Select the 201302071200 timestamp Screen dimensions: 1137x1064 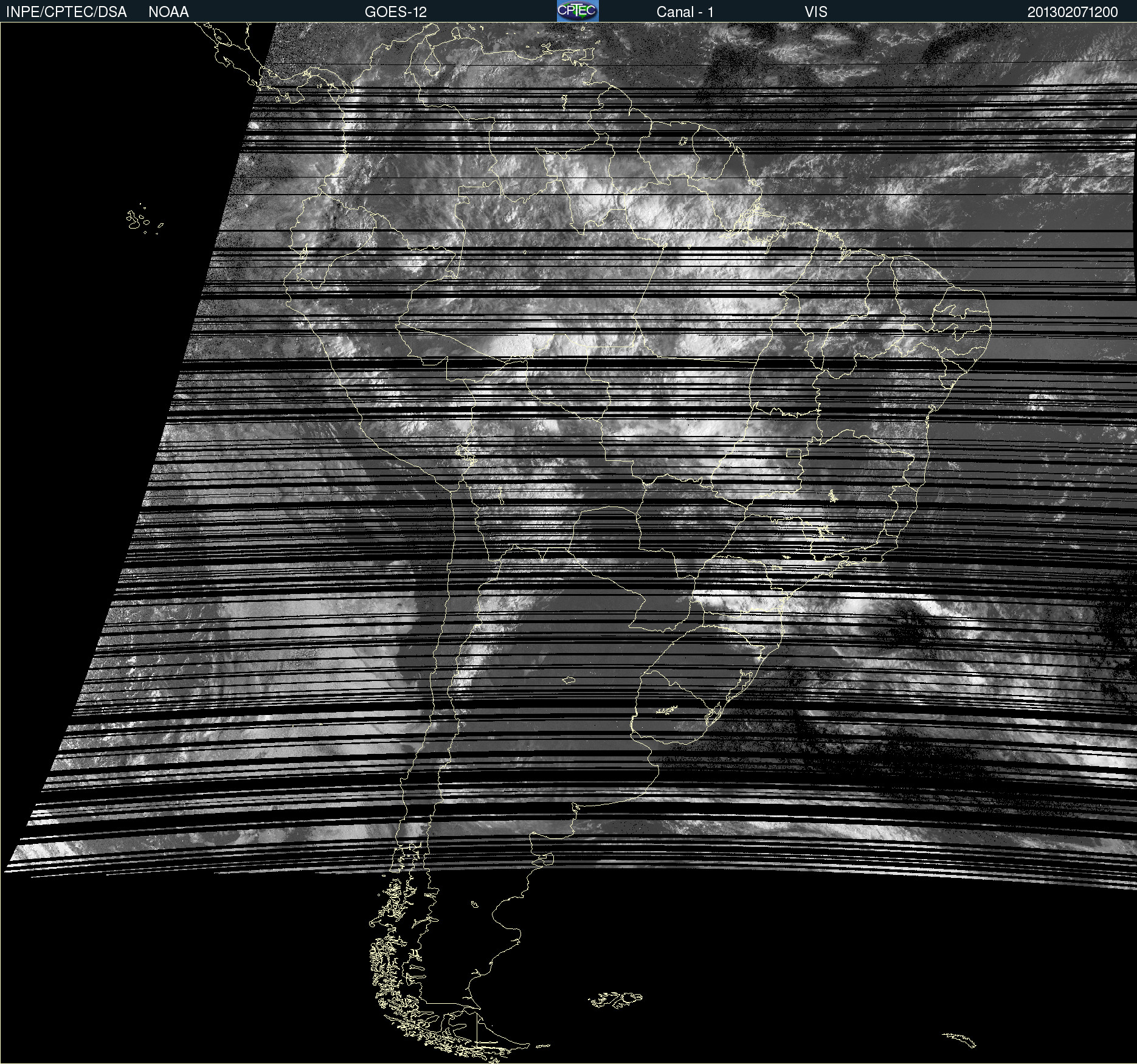click(1073, 12)
